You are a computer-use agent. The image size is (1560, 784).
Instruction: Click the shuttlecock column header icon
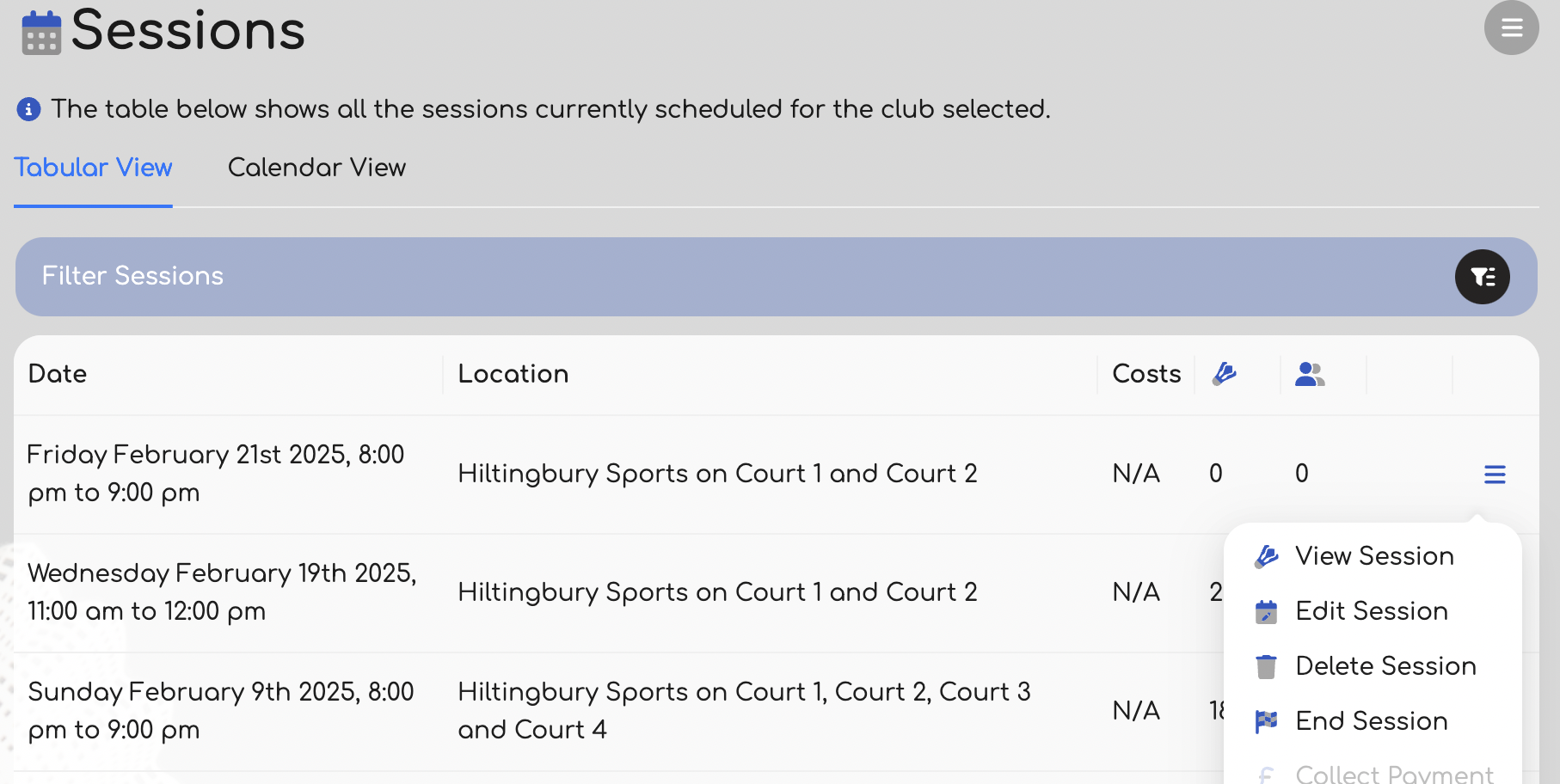pyautogui.click(x=1224, y=374)
